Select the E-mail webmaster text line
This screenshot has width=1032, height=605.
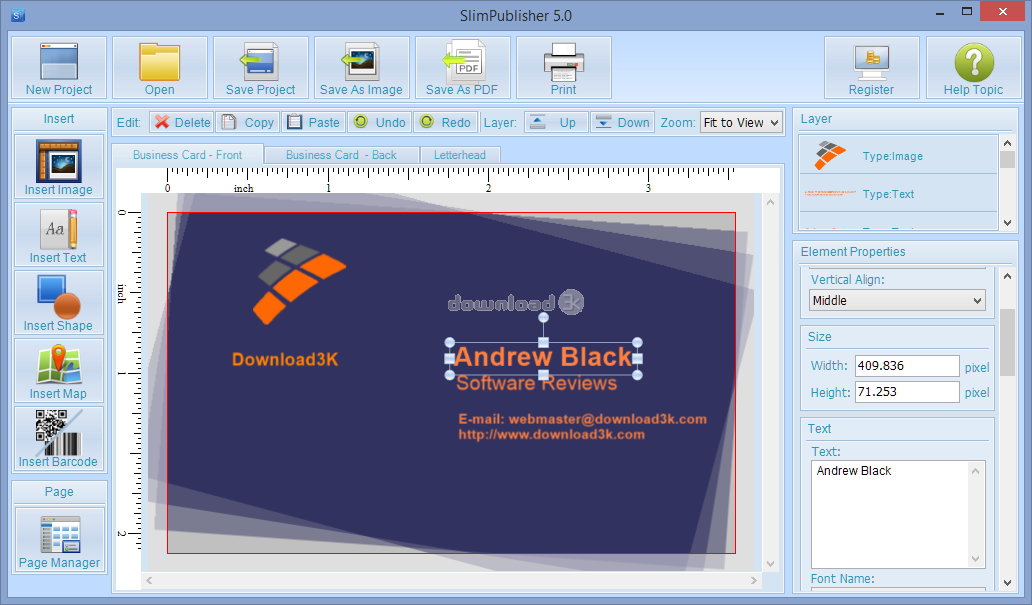point(582,419)
